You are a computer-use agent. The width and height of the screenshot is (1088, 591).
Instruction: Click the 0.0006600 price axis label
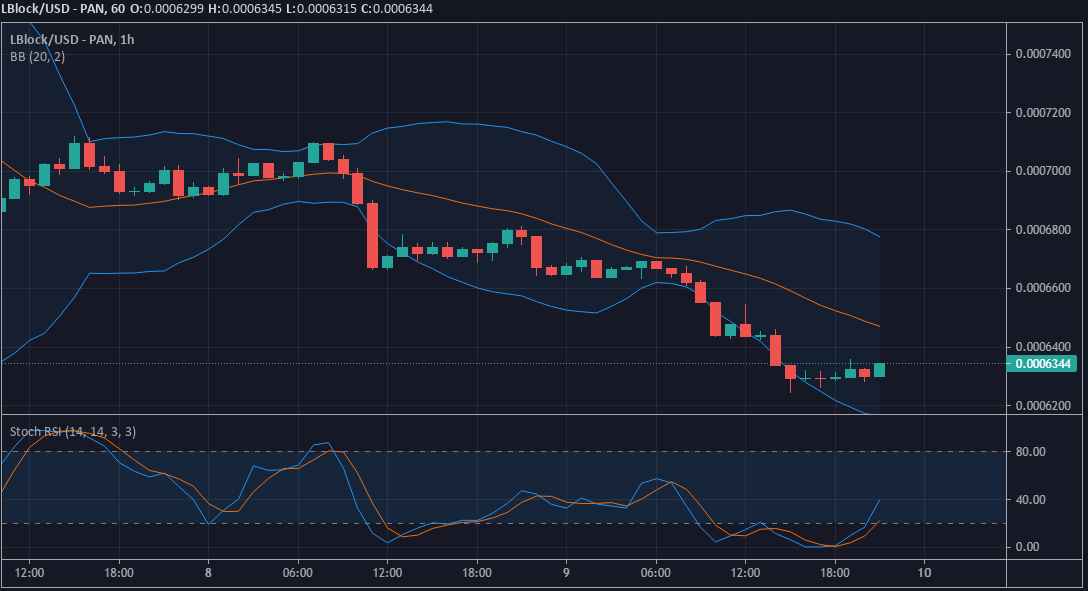pyautogui.click(x=1043, y=288)
